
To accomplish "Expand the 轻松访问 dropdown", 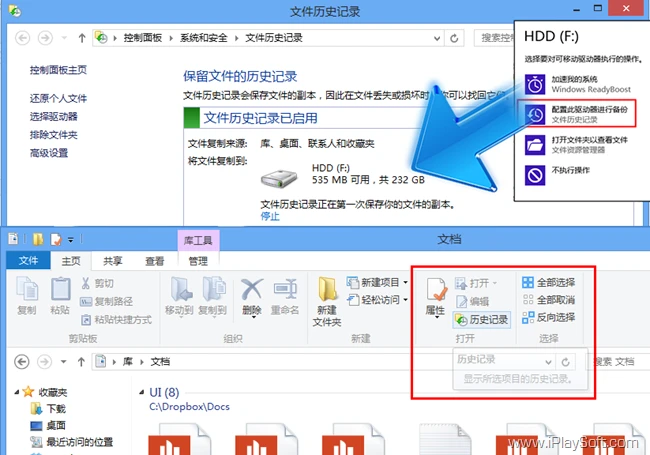I will coord(377,300).
